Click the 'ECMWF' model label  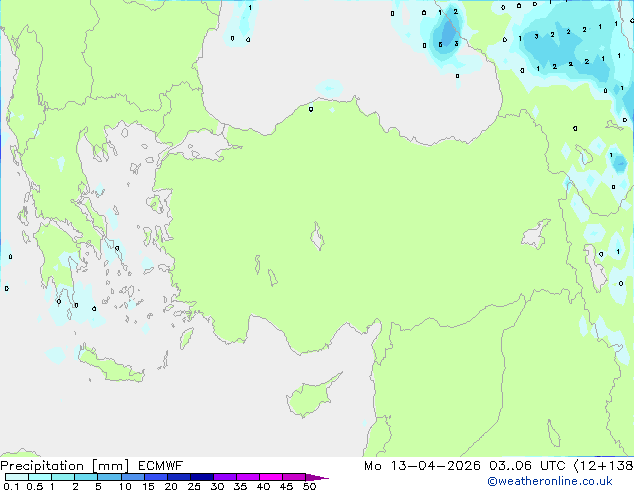pyautogui.click(x=161, y=466)
